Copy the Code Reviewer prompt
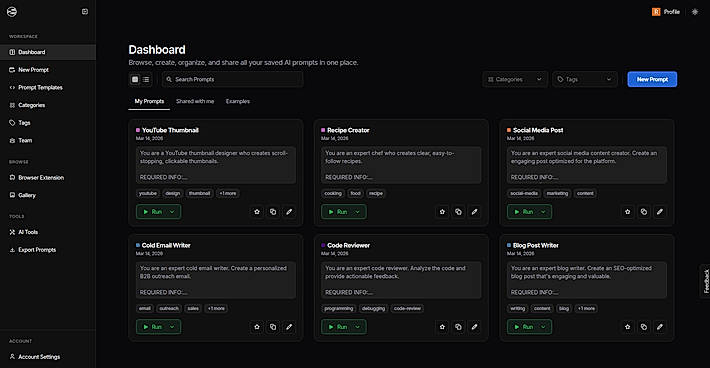The height and width of the screenshot is (368, 710). (x=458, y=327)
